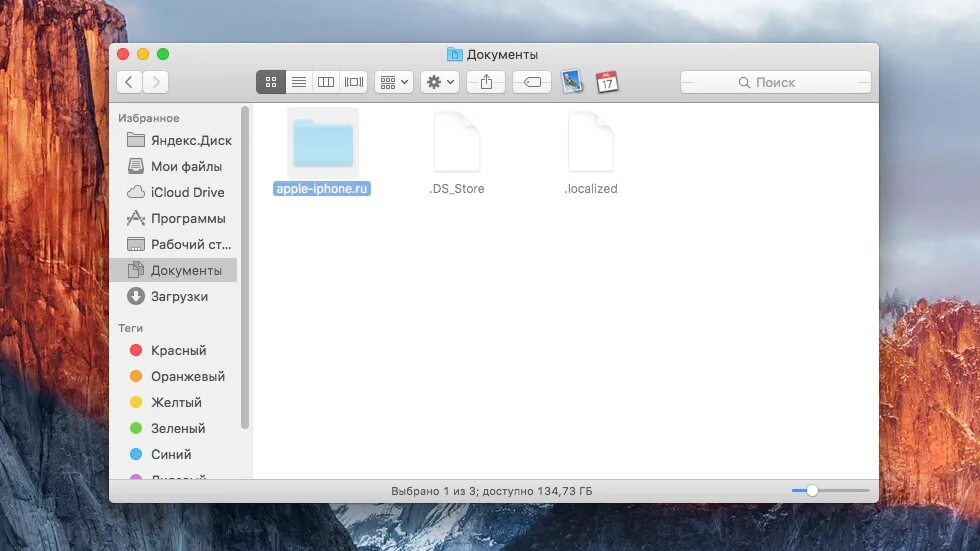Open Загрузки in the sidebar
The width and height of the screenshot is (980, 551).
pyautogui.click(x=173, y=297)
